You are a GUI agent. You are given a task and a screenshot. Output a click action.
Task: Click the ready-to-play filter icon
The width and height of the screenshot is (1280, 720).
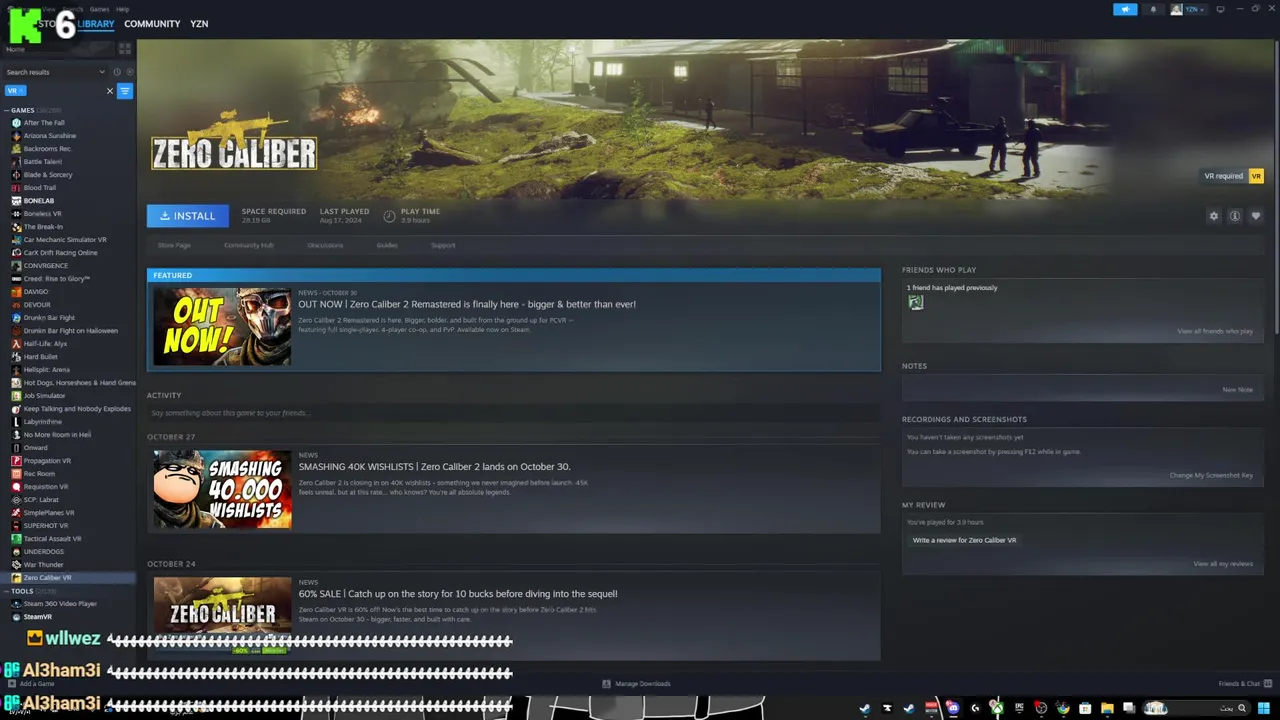[x=129, y=72]
